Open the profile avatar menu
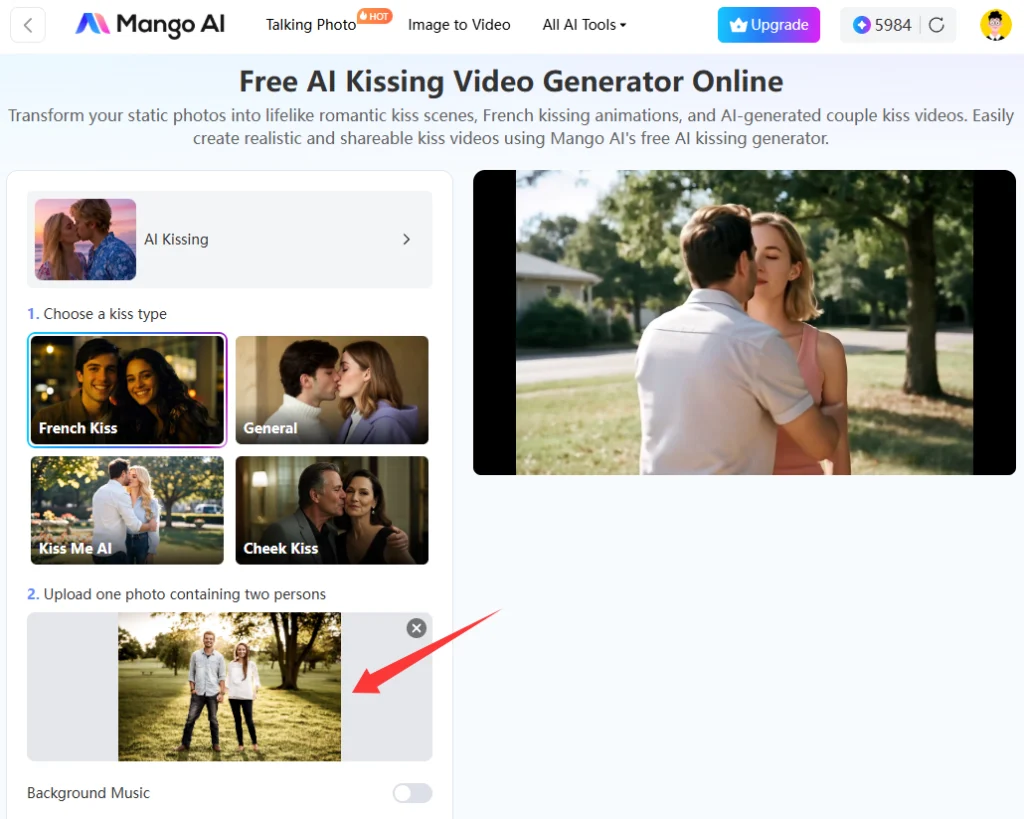The width and height of the screenshot is (1024, 819). point(995,25)
